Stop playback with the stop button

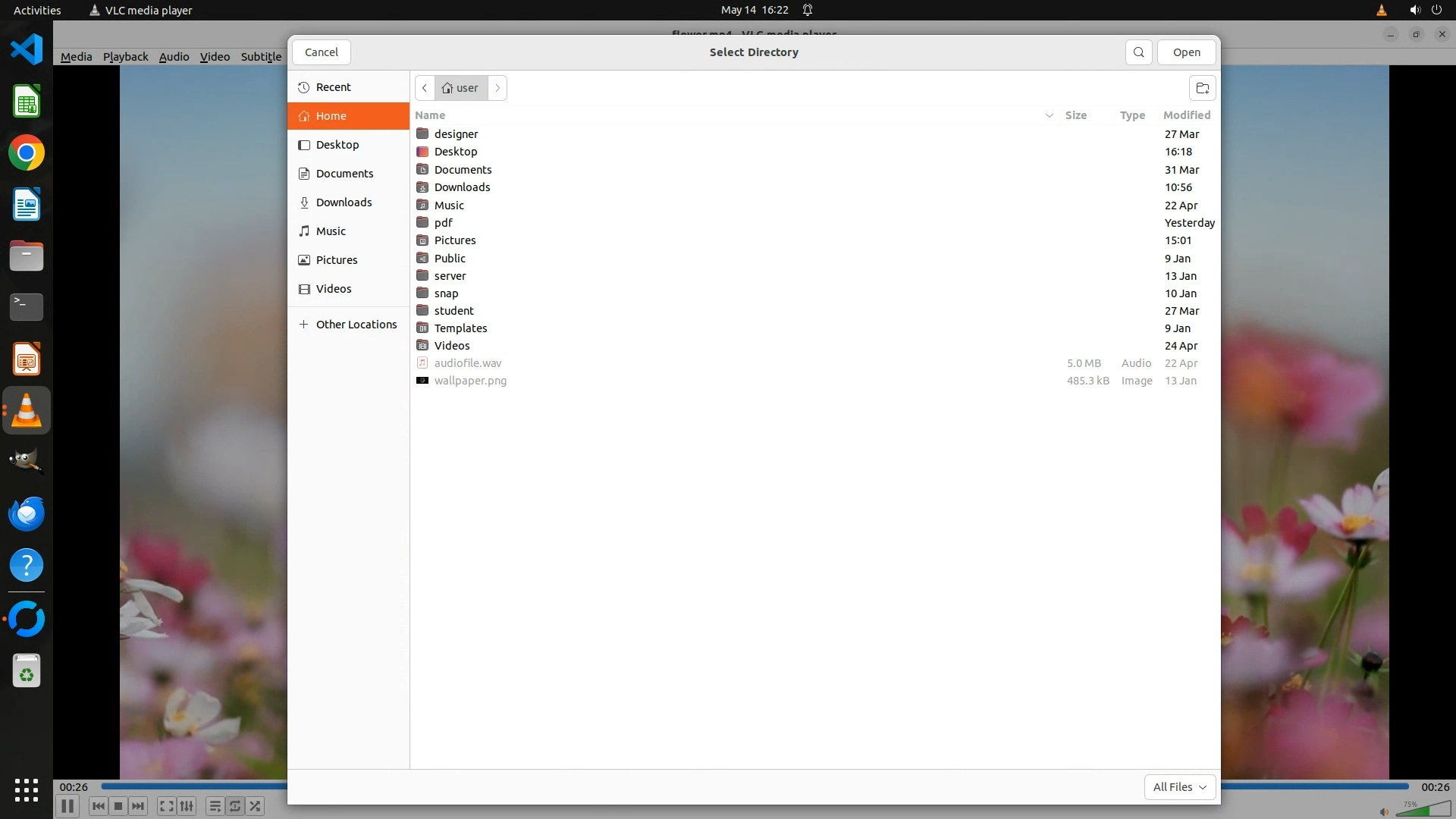click(118, 806)
